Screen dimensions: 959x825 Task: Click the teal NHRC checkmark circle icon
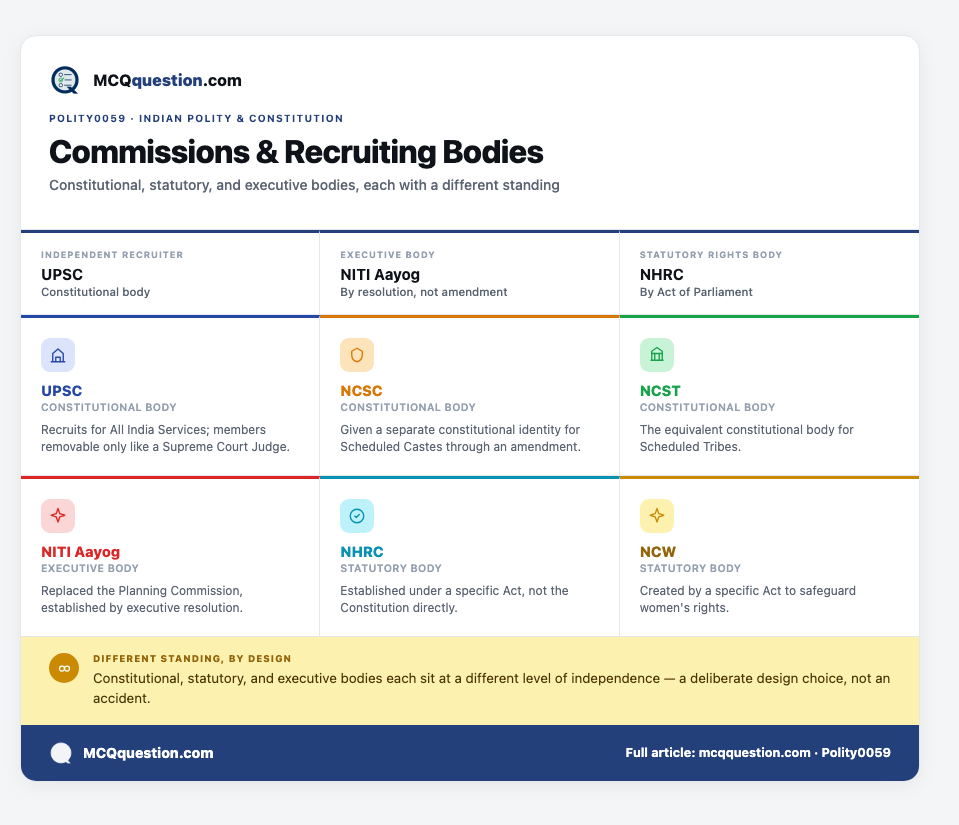tap(357, 516)
